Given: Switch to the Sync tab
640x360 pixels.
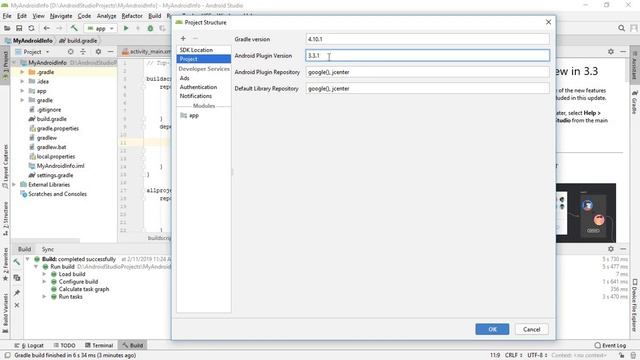Looking at the screenshot, I should (x=48, y=249).
